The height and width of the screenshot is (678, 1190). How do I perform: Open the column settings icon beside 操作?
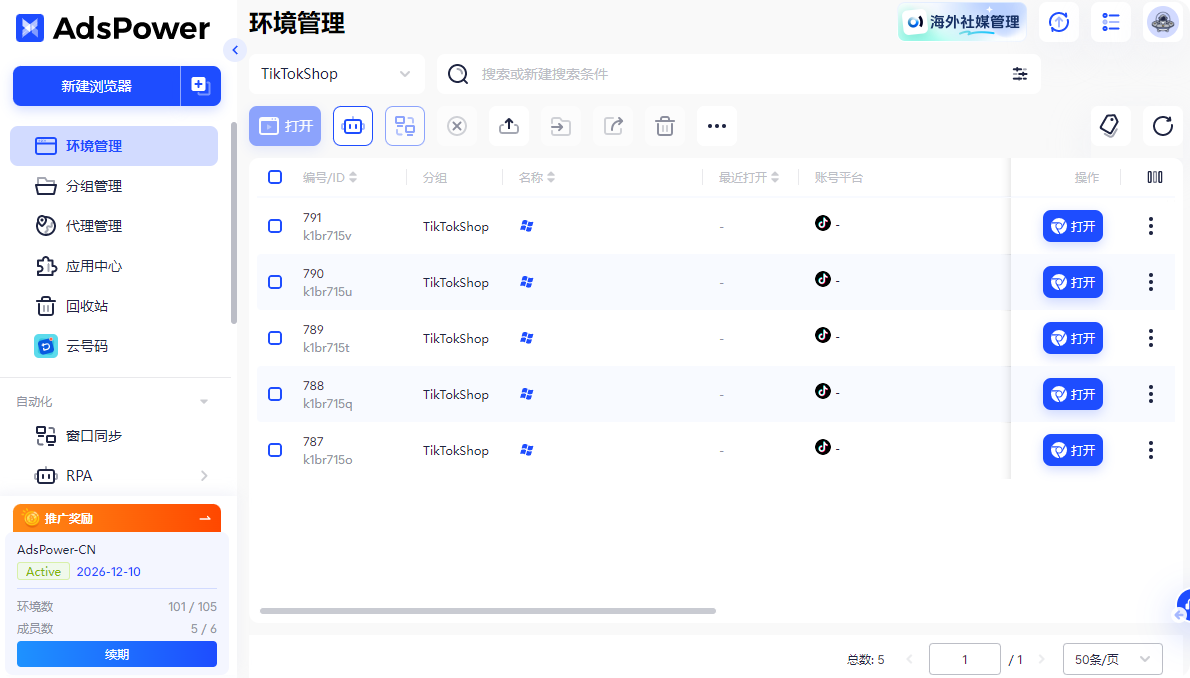(1155, 177)
